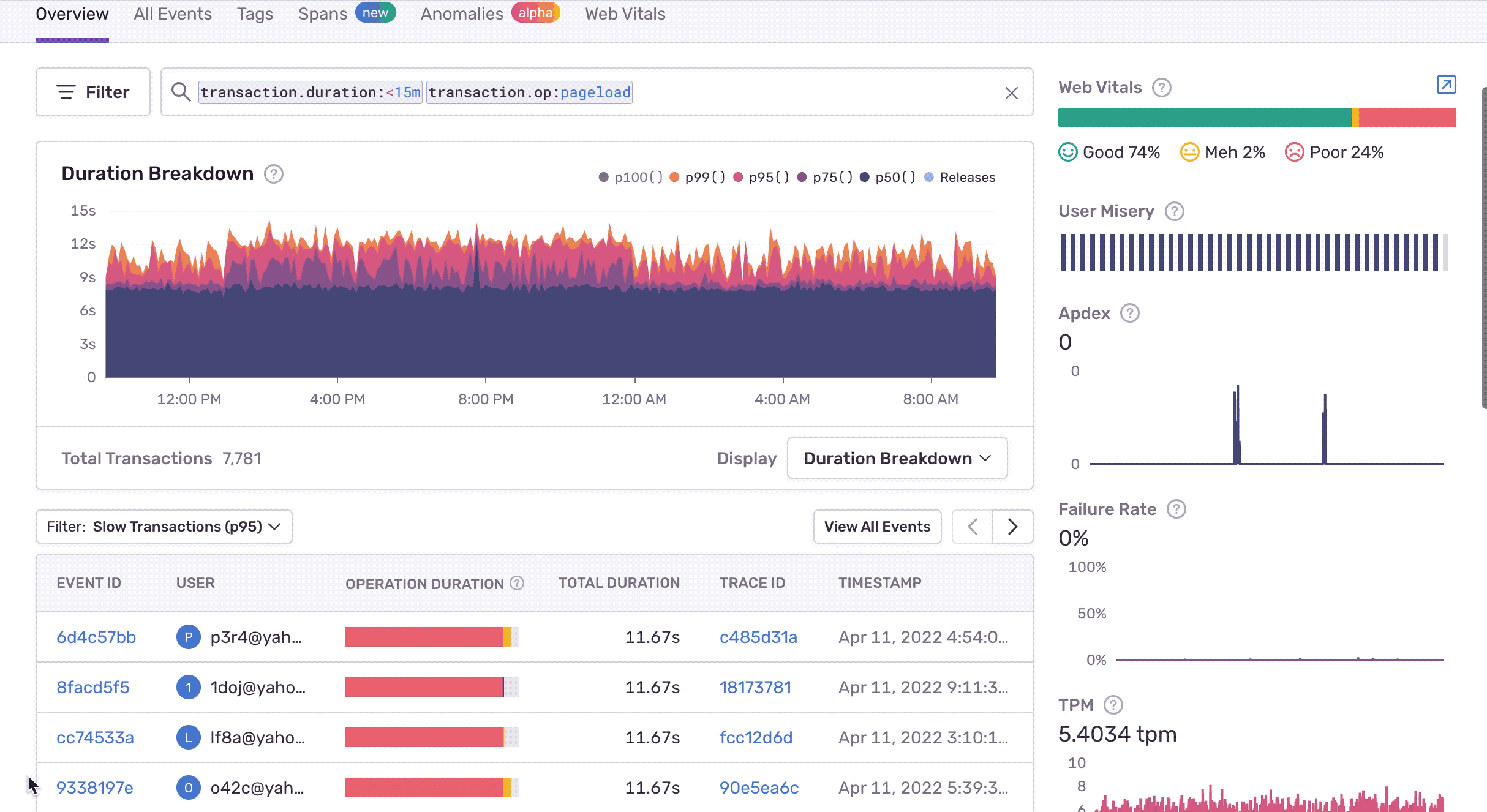Viewport: 1487px width, 812px height.
Task: Click the View All Events button
Action: (x=877, y=527)
